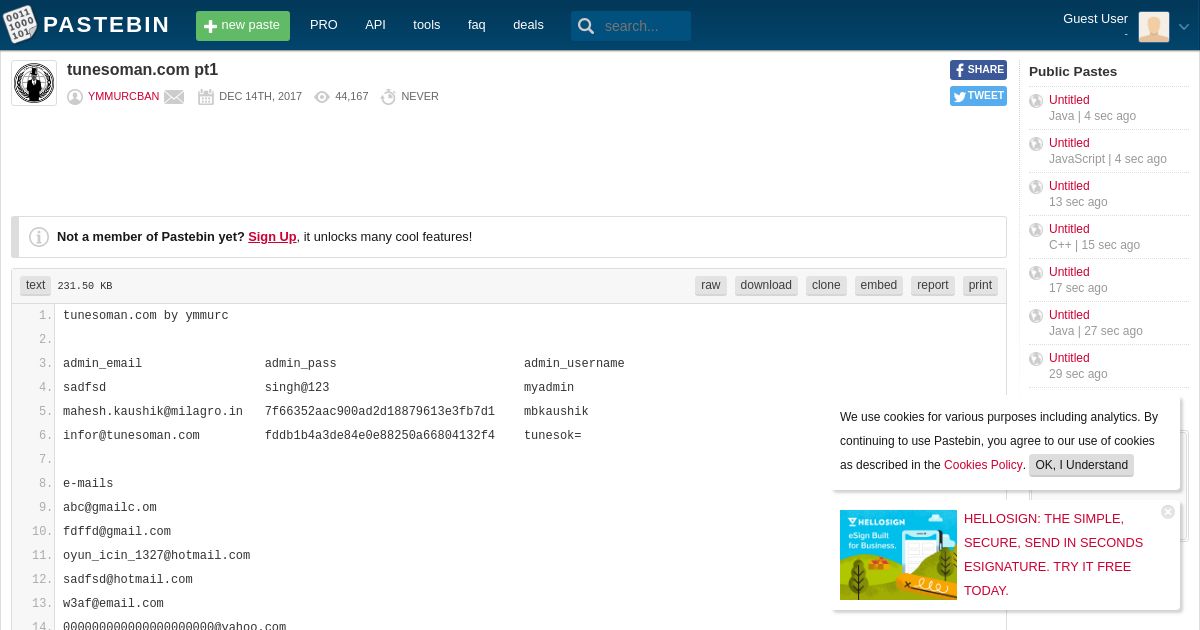
Task: Click the expiration timer icon
Action: click(388, 97)
